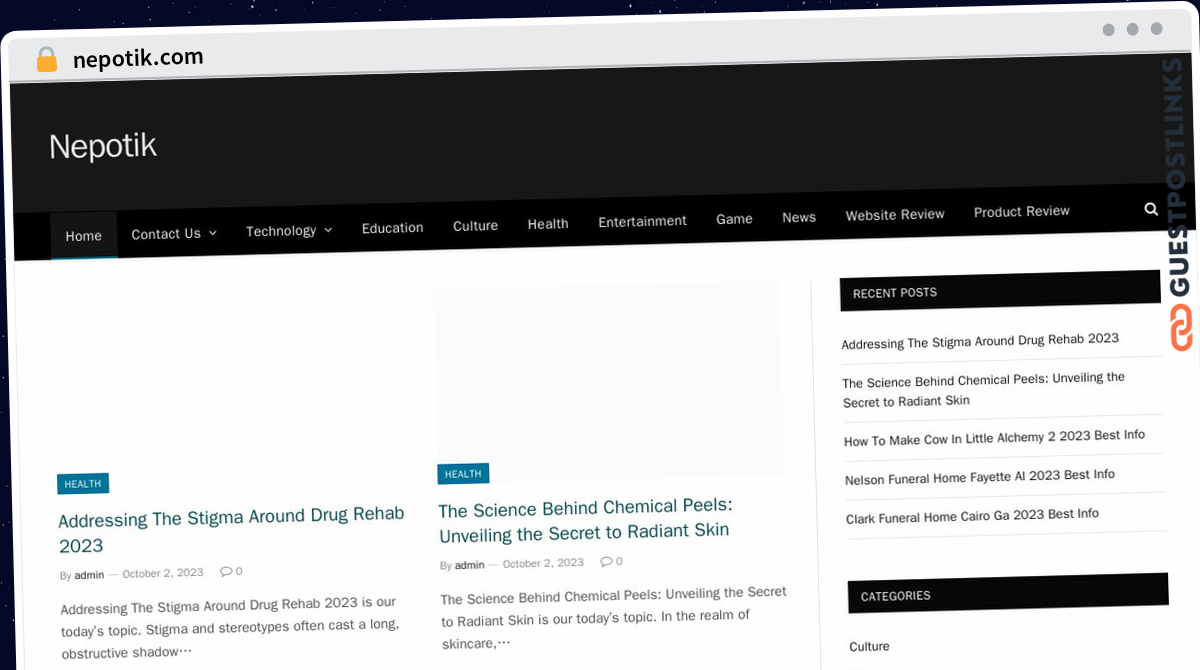Screen dimensions: 1200x670
Task: Select the Website Review menu item
Action: (895, 214)
